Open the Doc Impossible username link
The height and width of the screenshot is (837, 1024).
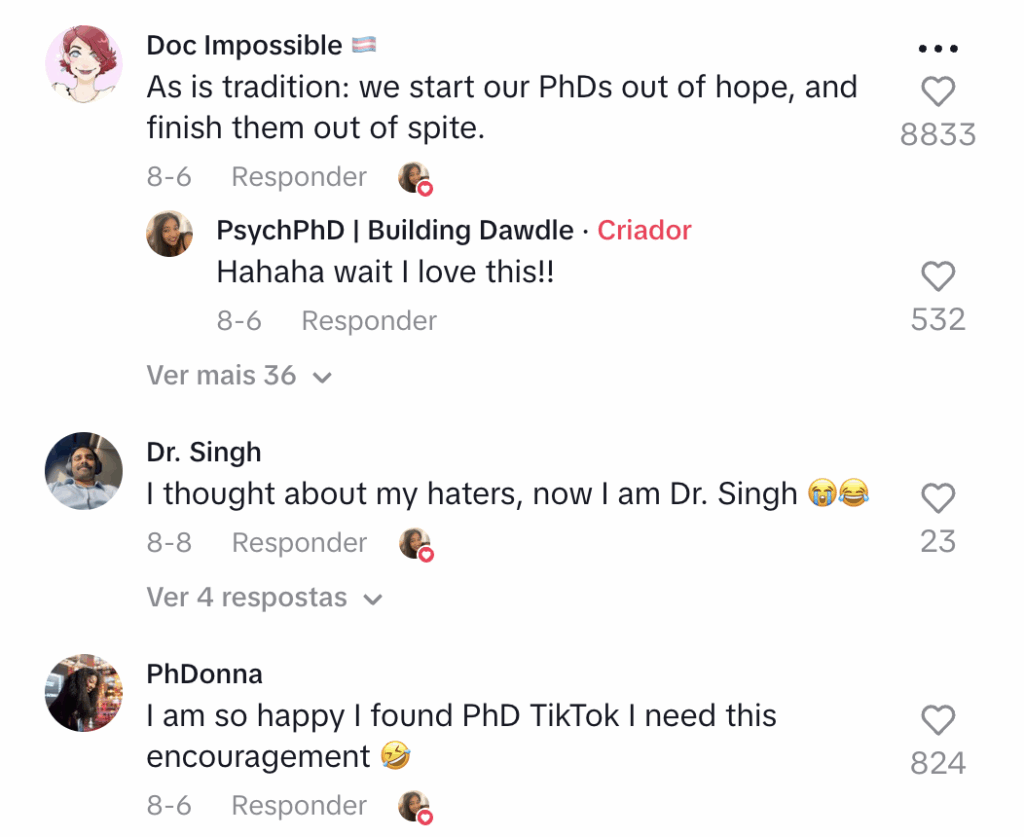244,46
